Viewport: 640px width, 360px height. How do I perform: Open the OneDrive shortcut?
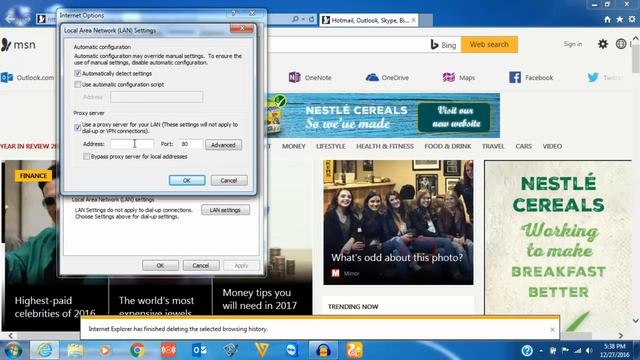387,78
